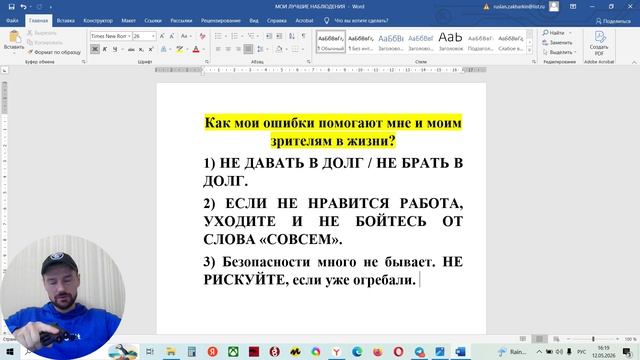Click the Replace (Заменить) button

coord(558,42)
